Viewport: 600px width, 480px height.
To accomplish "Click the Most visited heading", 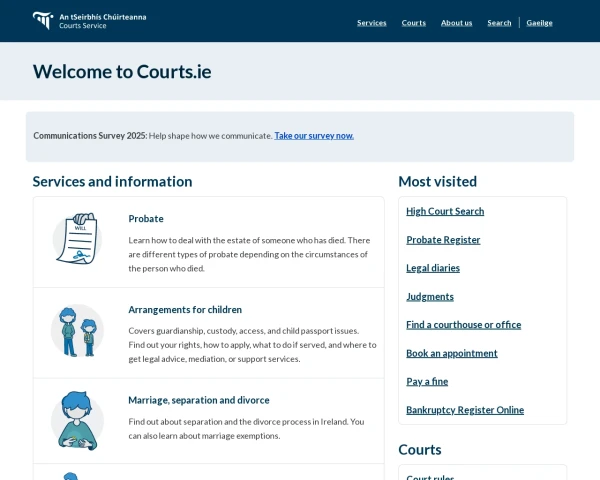I will pos(437,181).
